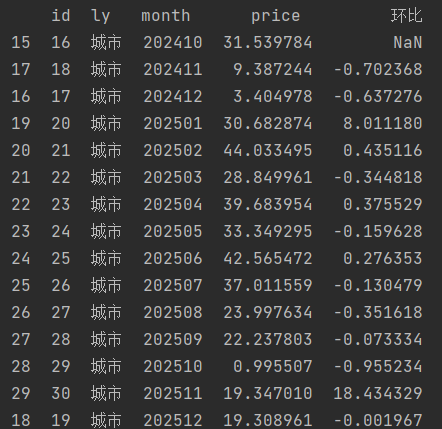Click id value 16 in the 202410 row
Screen dimensions: 442x429
point(61,43)
